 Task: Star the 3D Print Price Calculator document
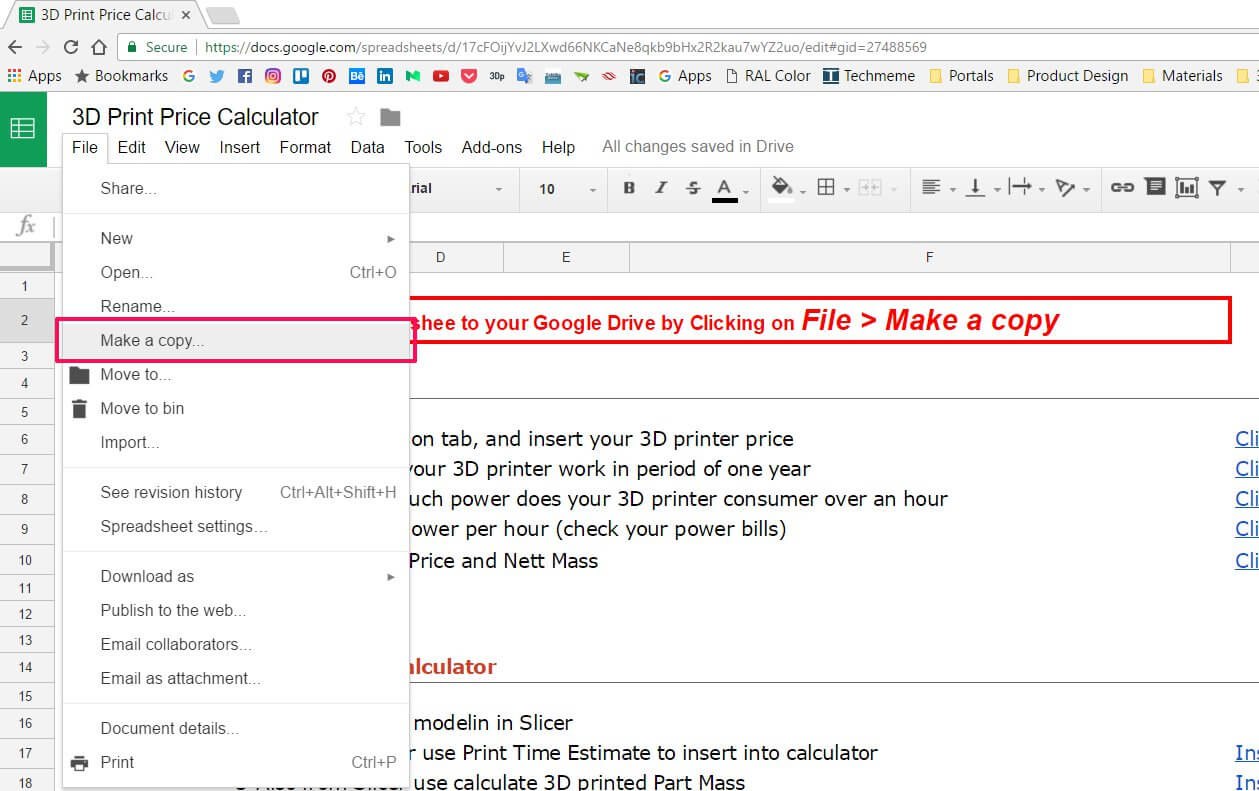coord(356,117)
